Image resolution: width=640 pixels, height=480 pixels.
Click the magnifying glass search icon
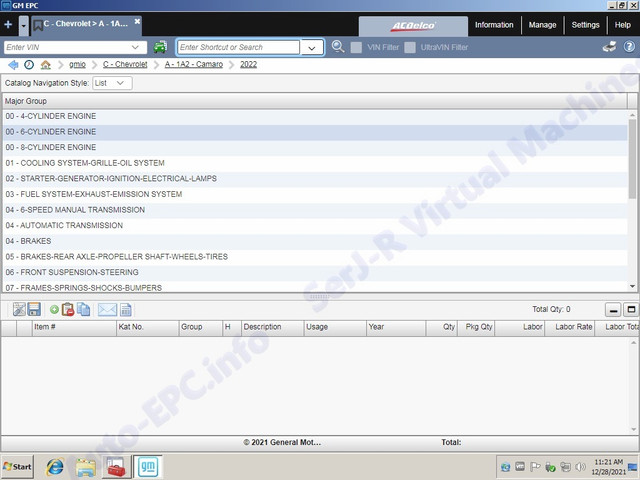point(338,47)
